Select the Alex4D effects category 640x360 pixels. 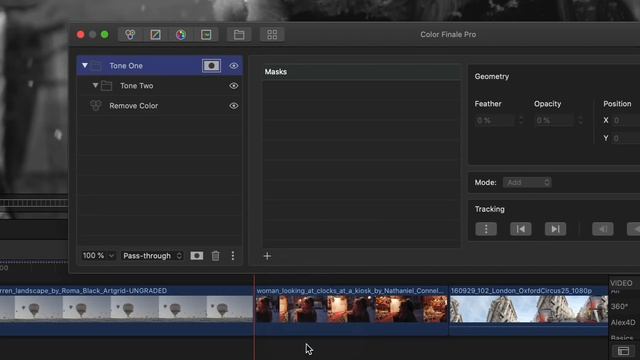(x=623, y=322)
